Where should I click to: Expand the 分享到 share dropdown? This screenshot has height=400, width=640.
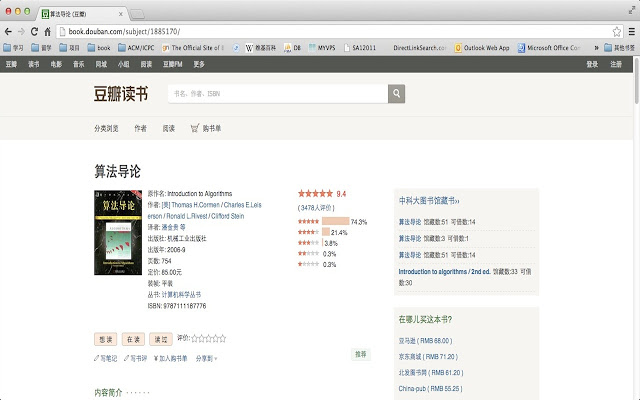click(206, 358)
